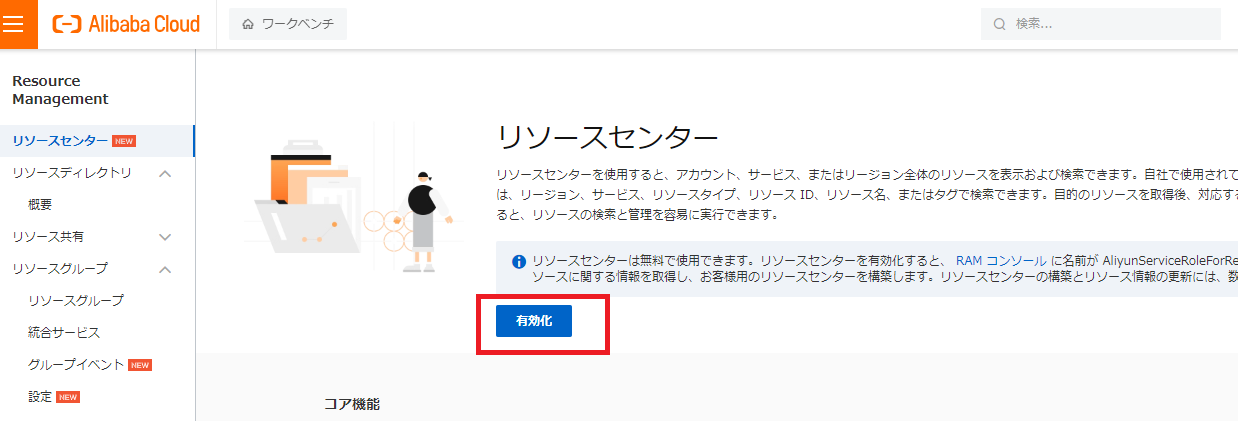Click the NEW badge next to リソースセンター

point(124,141)
